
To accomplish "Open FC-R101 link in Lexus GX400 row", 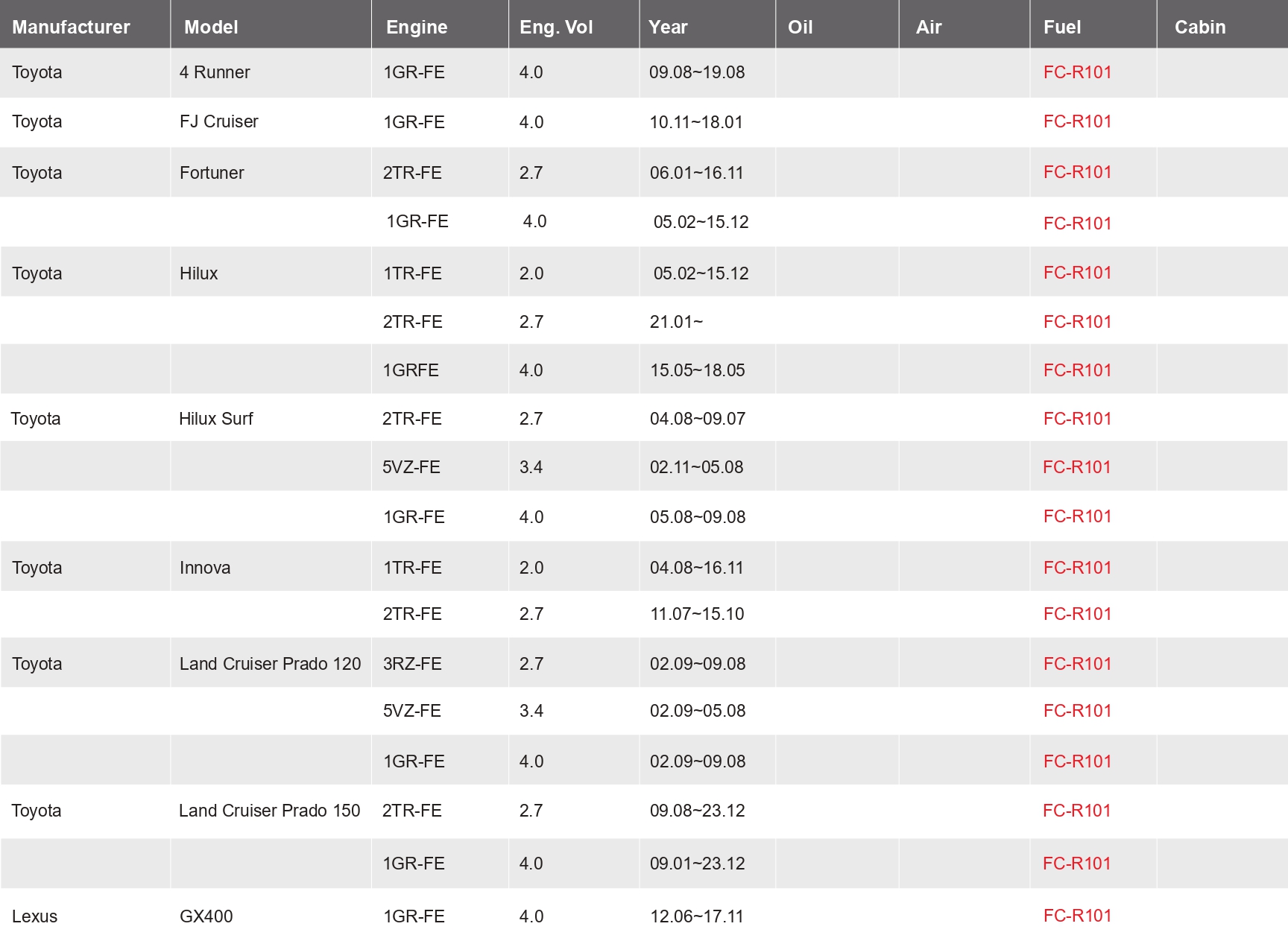I will [x=1077, y=916].
